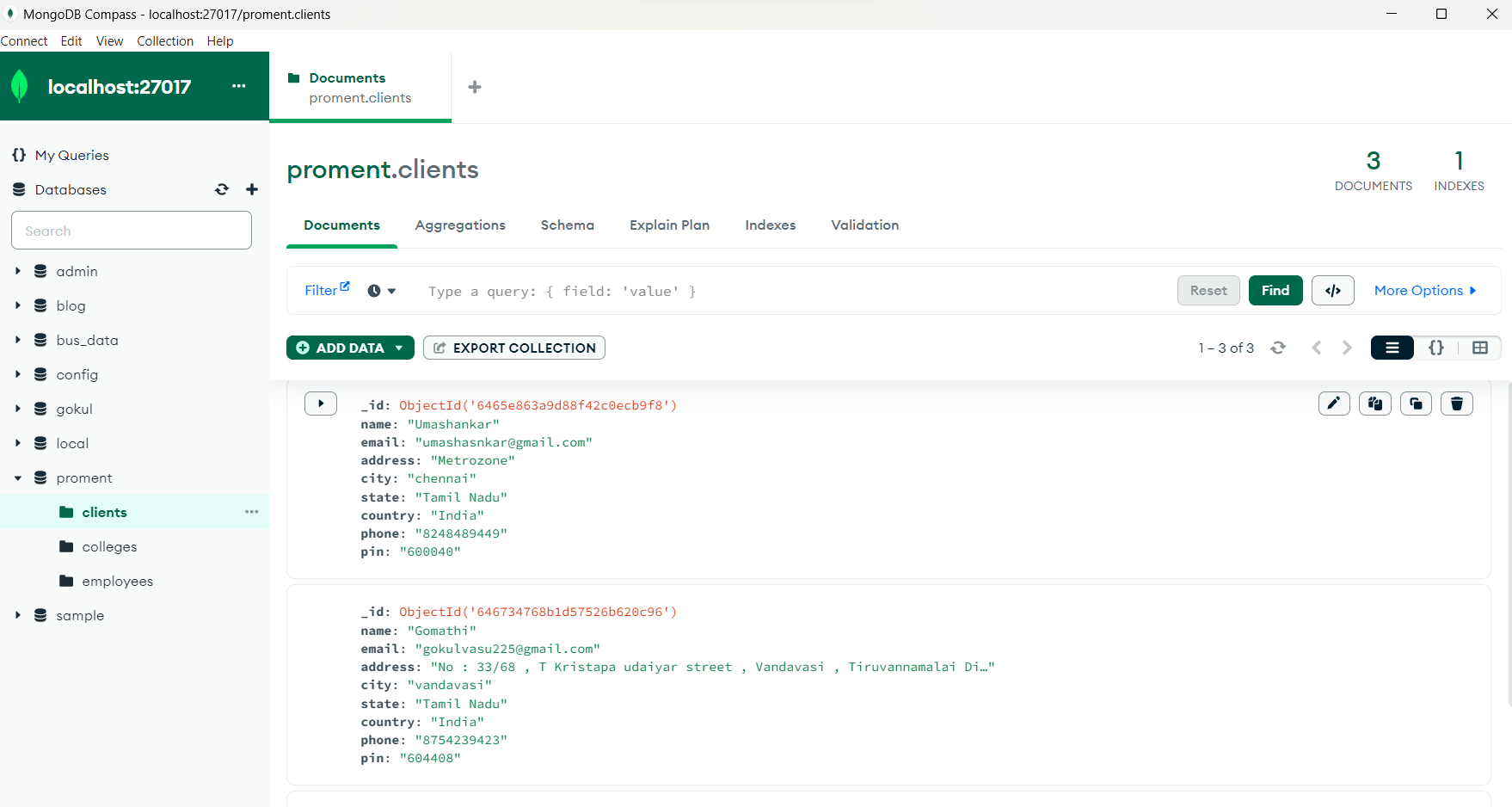Switch to Table view mode
1512x807 pixels.
pos(1480,348)
